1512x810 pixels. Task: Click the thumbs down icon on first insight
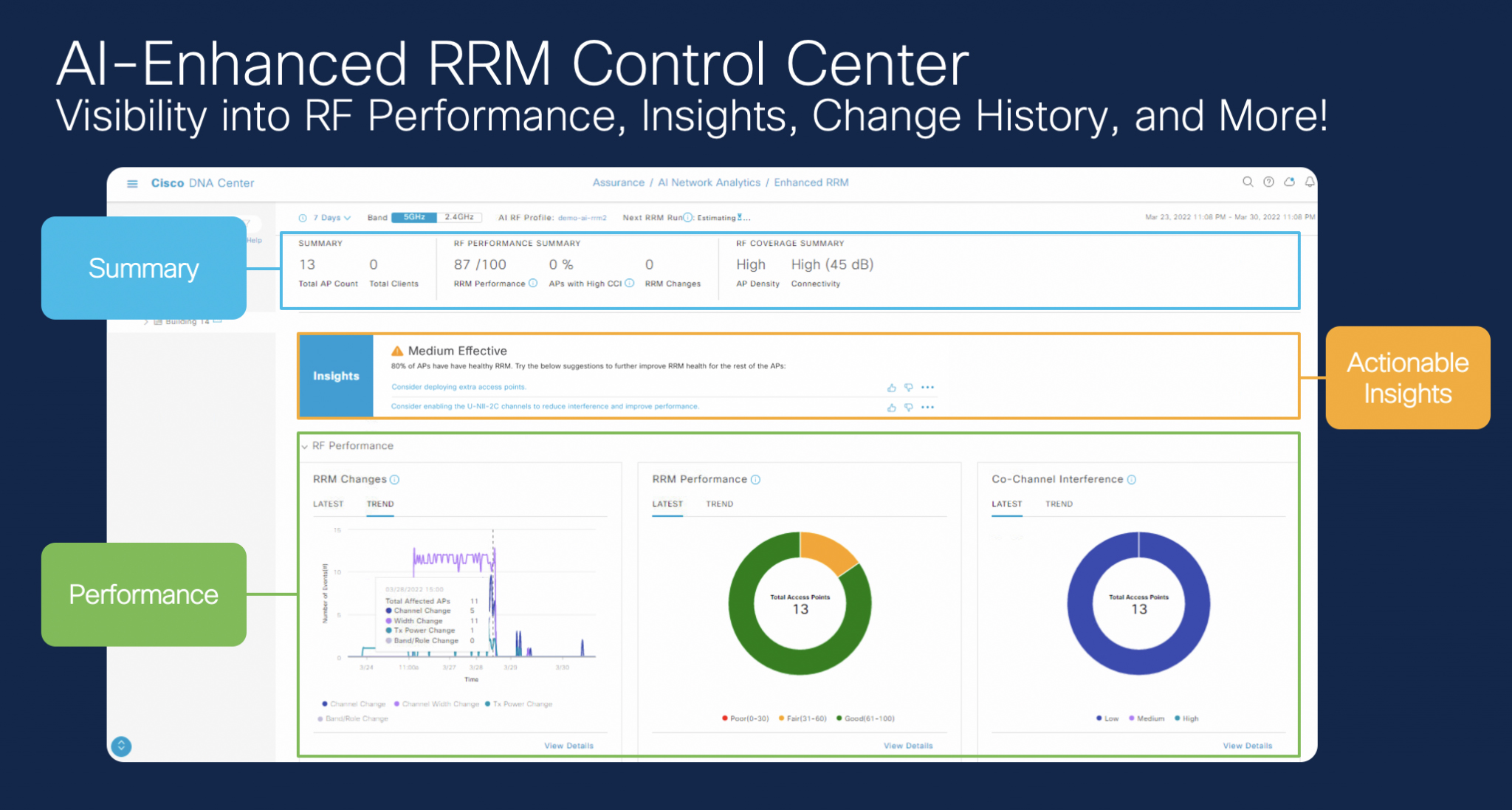pyautogui.click(x=909, y=386)
